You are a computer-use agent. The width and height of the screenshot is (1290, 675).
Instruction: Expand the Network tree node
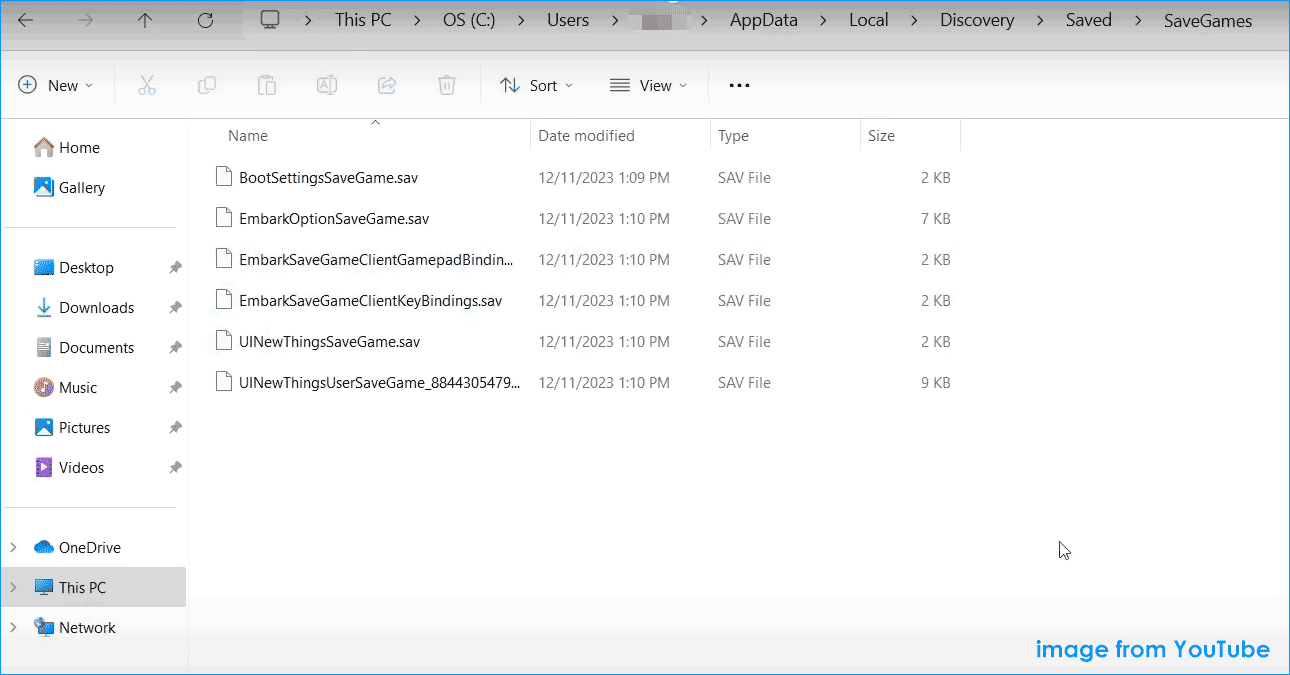tap(13, 627)
